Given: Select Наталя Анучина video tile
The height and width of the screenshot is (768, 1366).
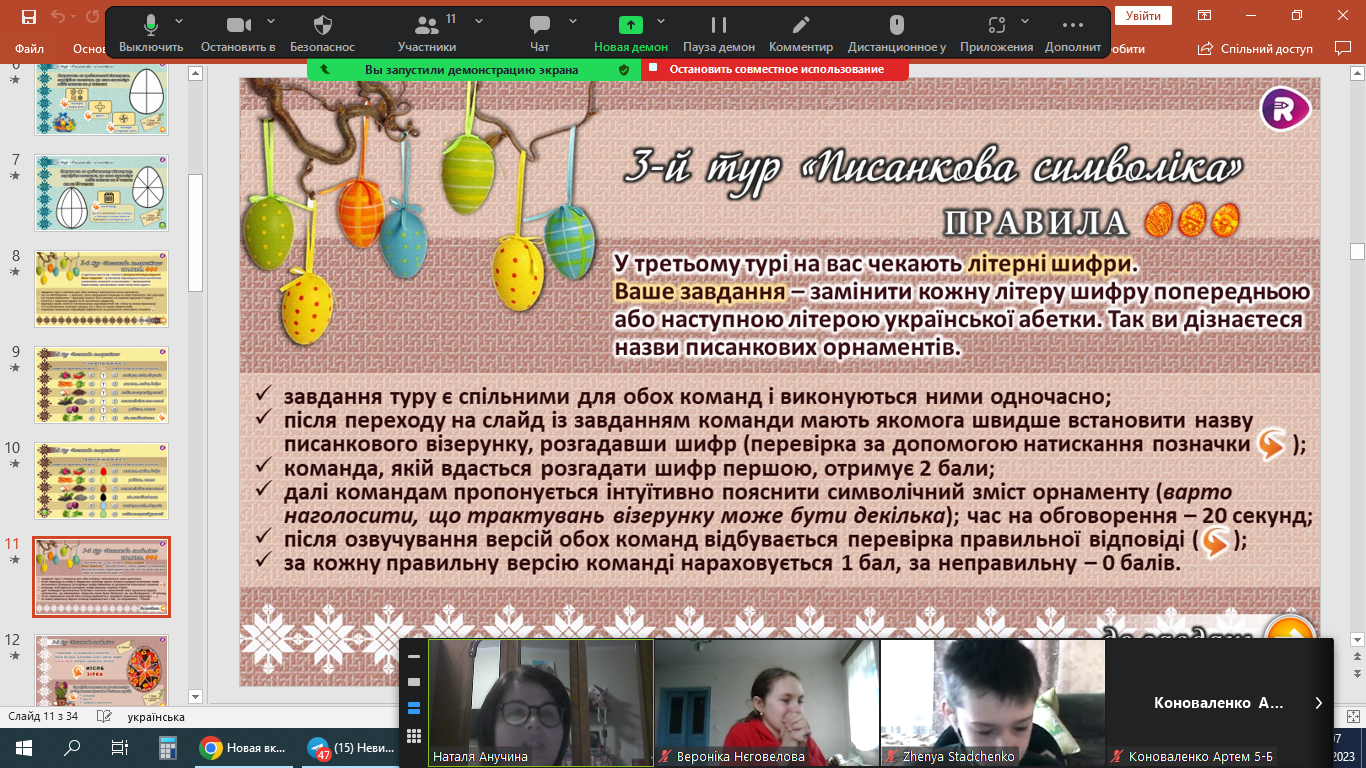Looking at the screenshot, I should (x=541, y=703).
